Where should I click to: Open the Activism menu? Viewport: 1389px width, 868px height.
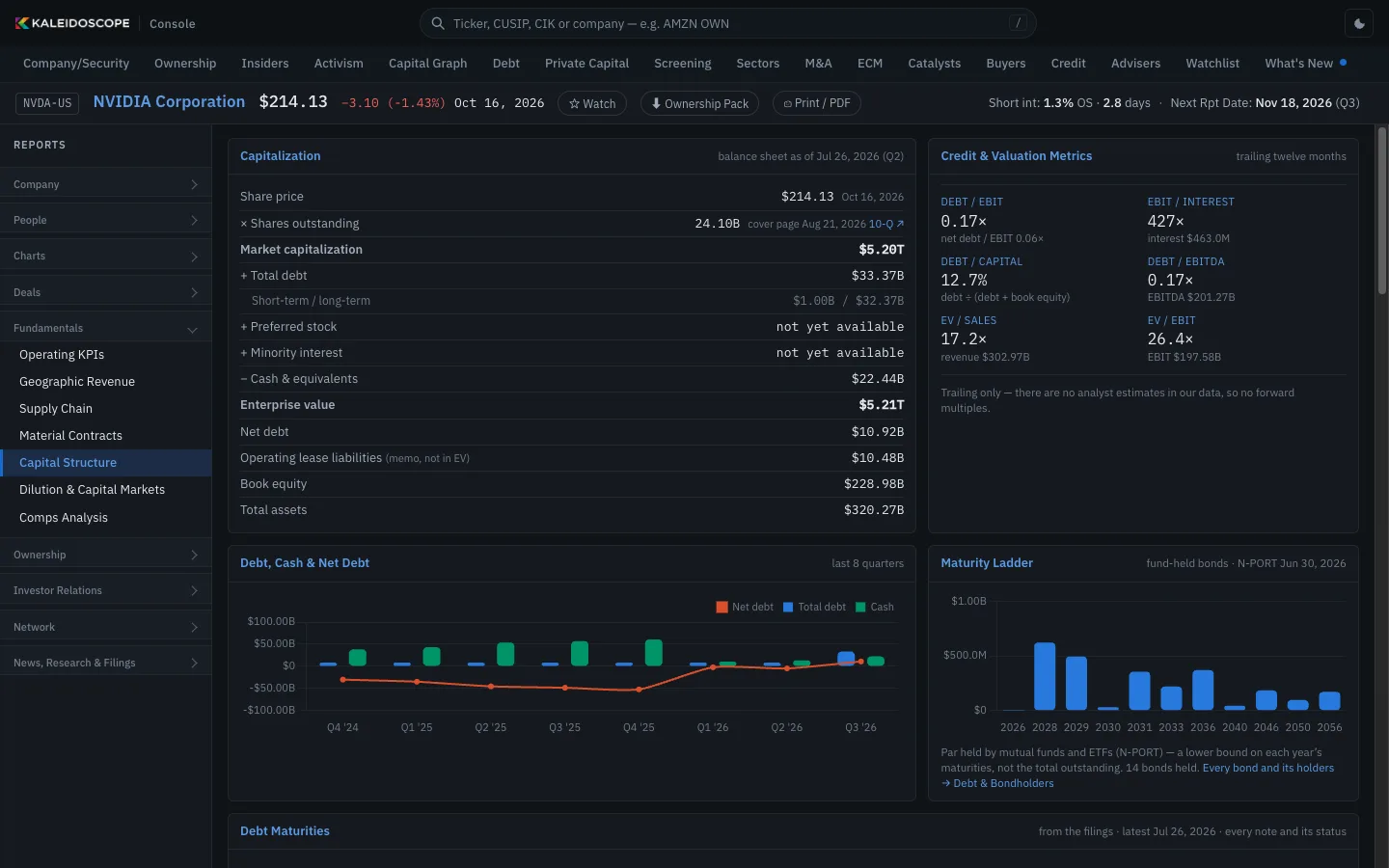[x=339, y=64]
